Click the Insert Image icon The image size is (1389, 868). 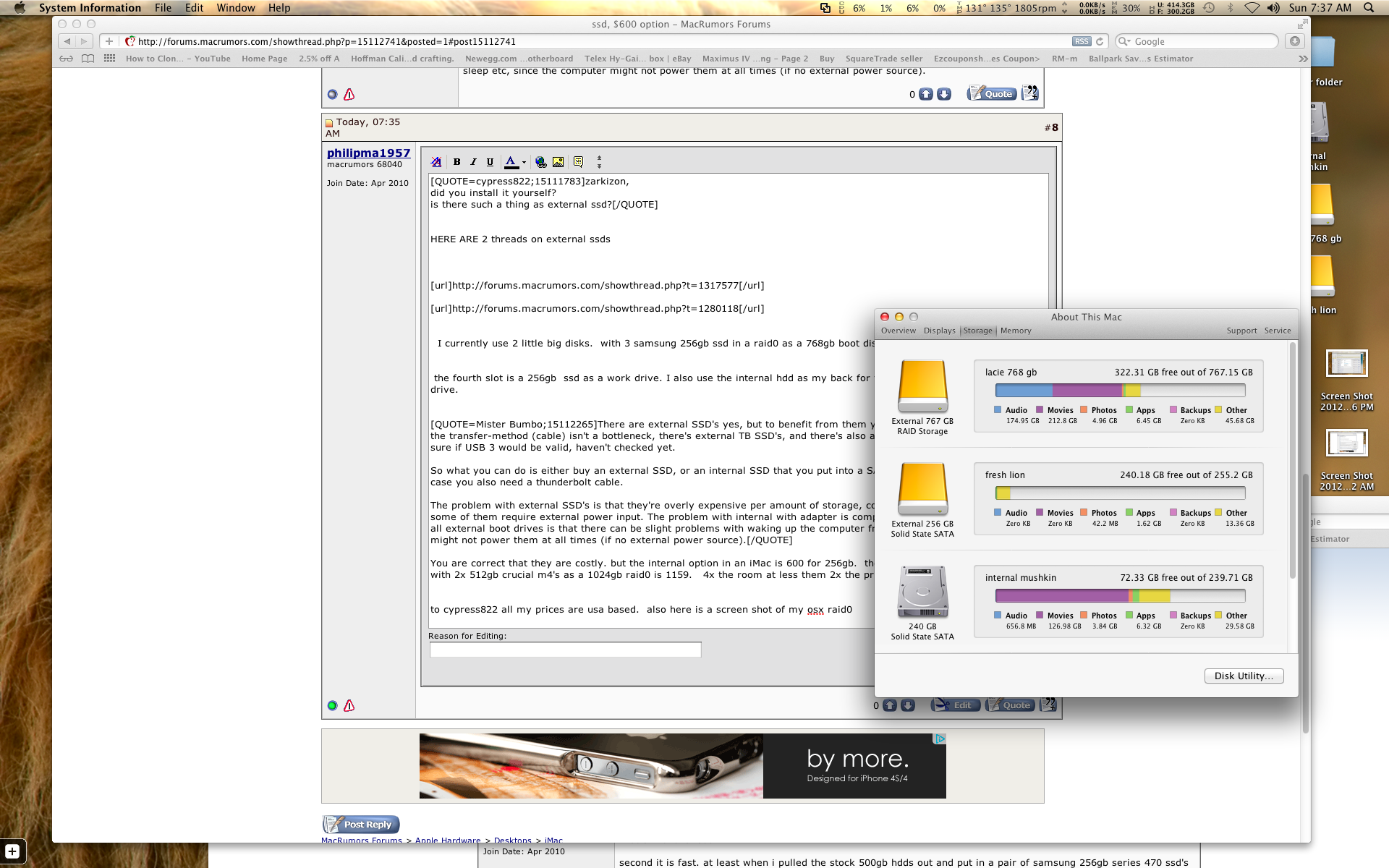coord(558,162)
